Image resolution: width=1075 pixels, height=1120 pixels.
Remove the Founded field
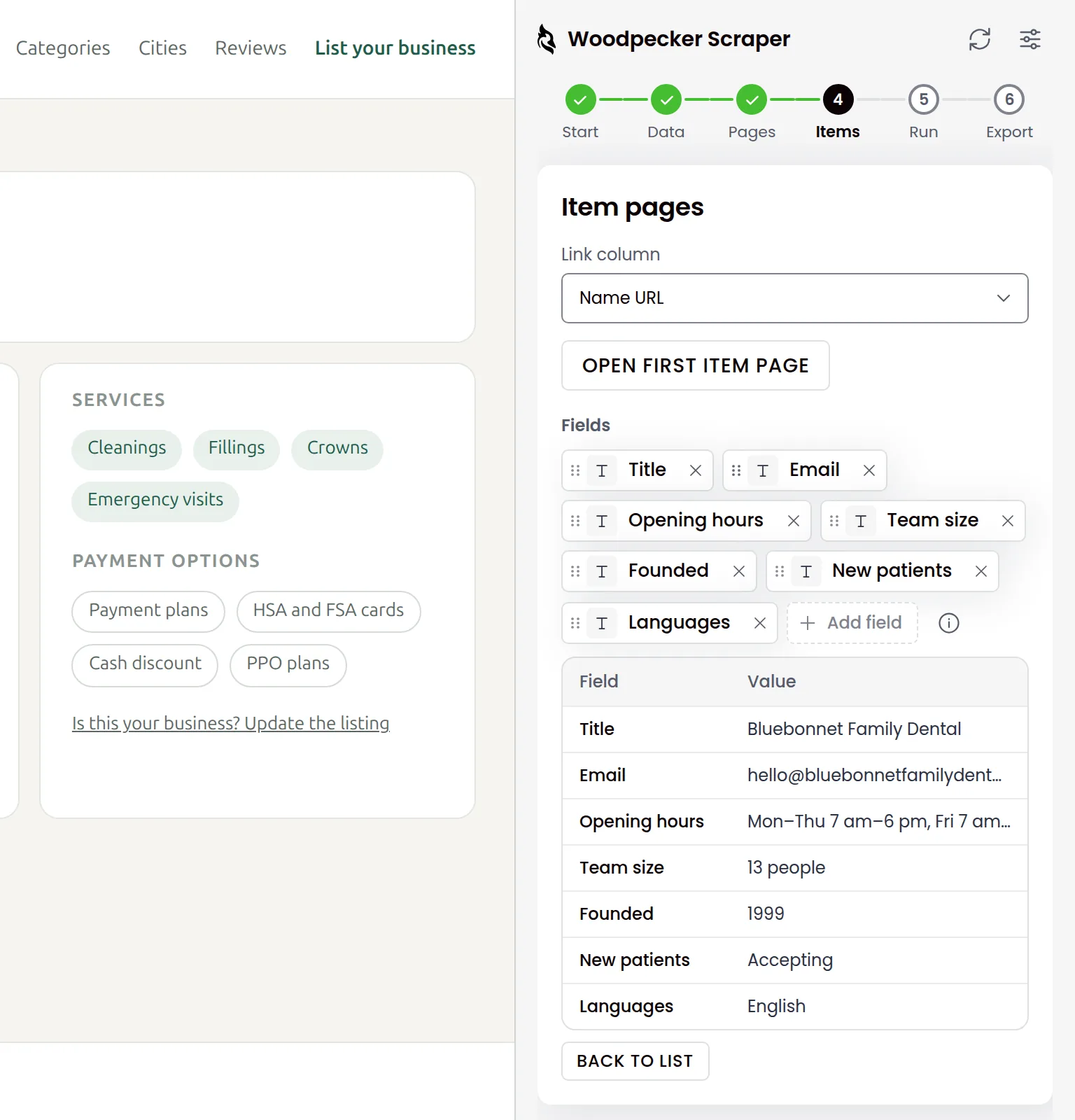click(739, 571)
